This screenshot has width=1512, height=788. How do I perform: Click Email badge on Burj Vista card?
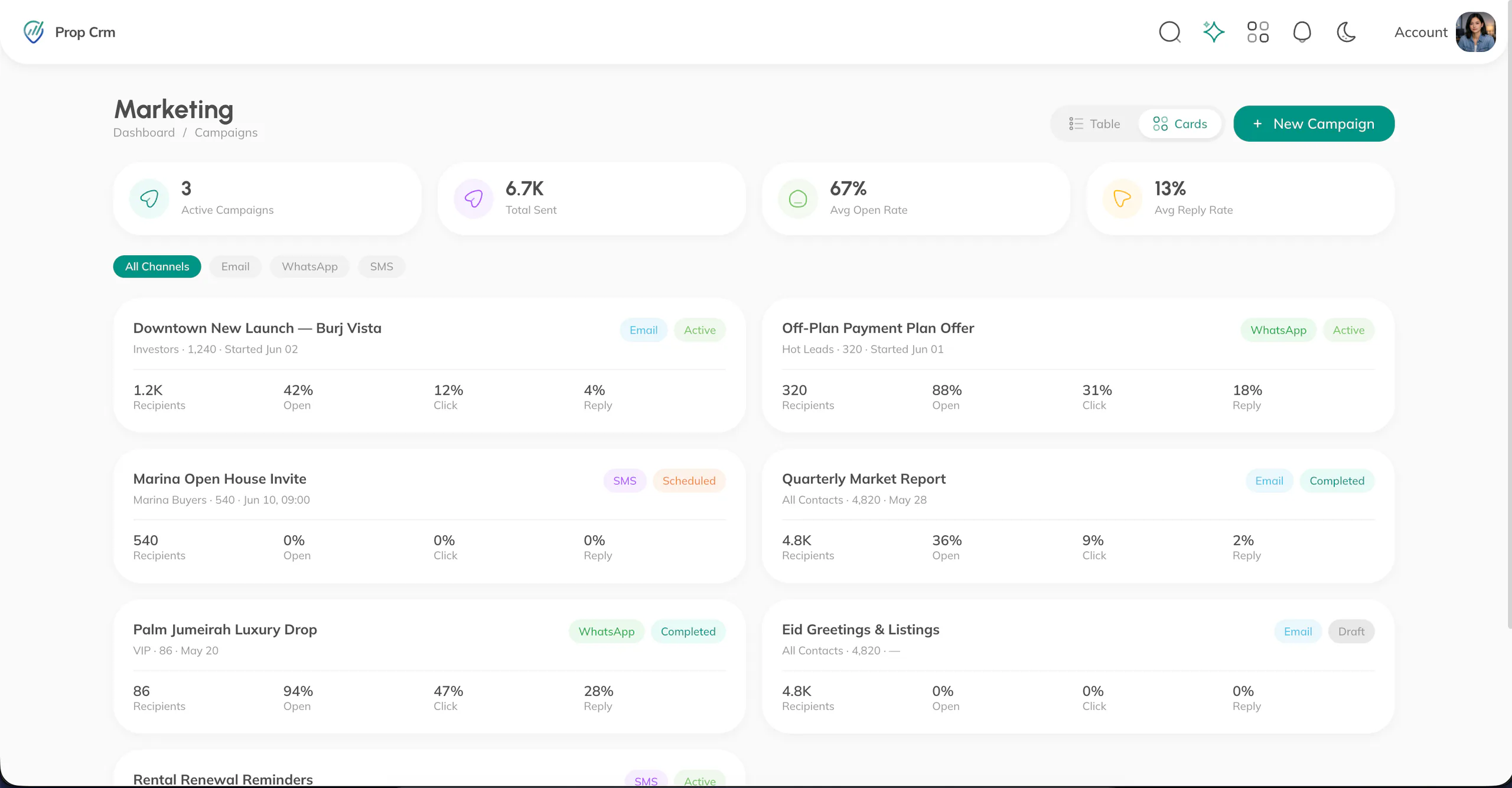click(643, 330)
